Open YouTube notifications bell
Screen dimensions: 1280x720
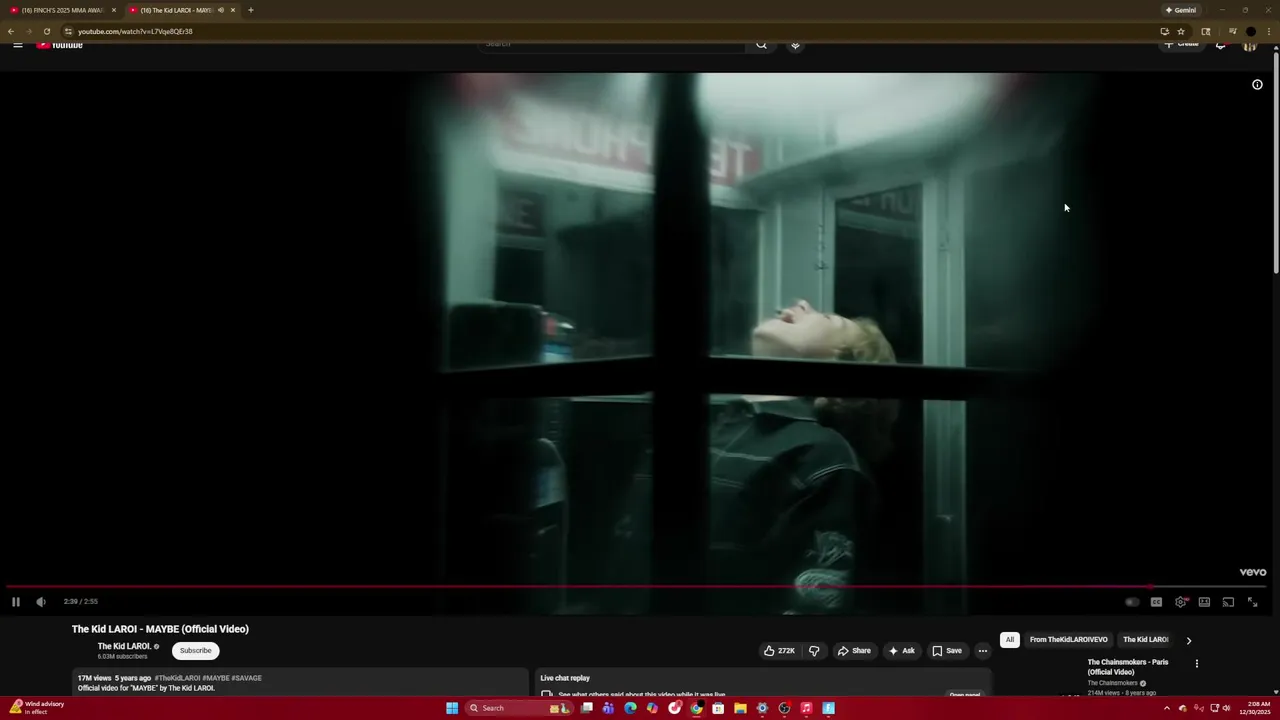(1220, 45)
